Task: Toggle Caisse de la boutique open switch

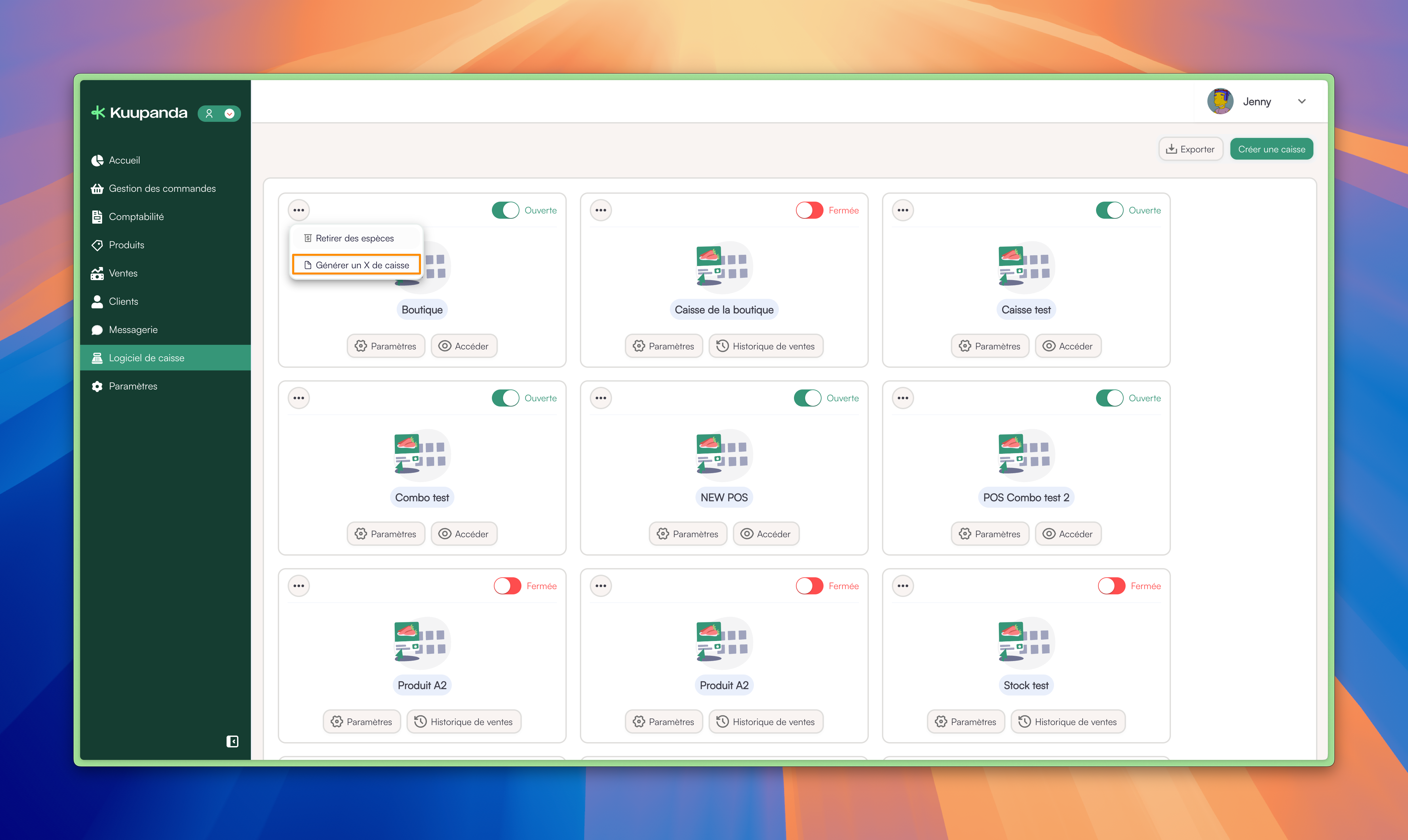Action: (x=809, y=210)
